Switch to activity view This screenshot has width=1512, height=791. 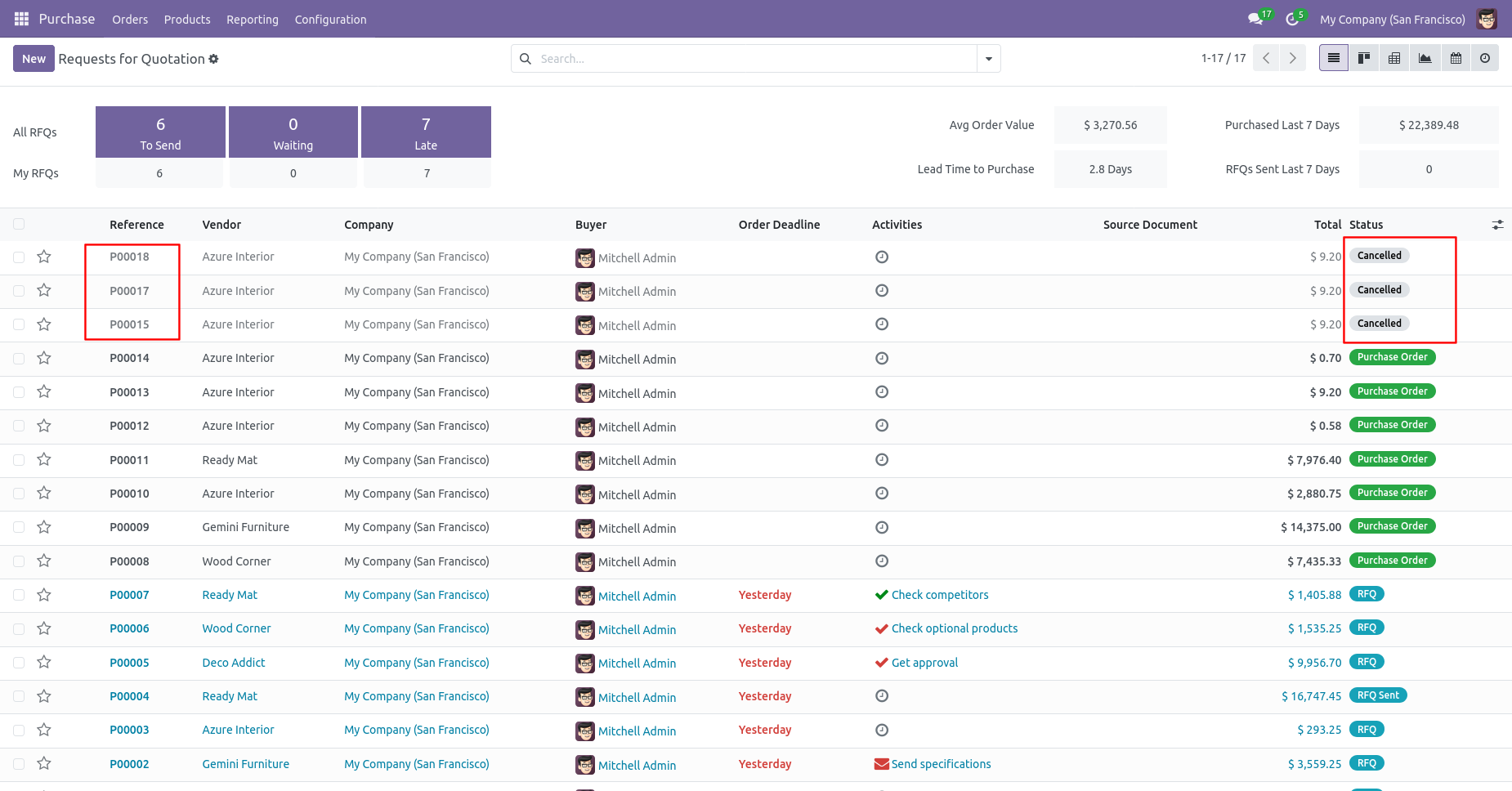click(x=1485, y=58)
